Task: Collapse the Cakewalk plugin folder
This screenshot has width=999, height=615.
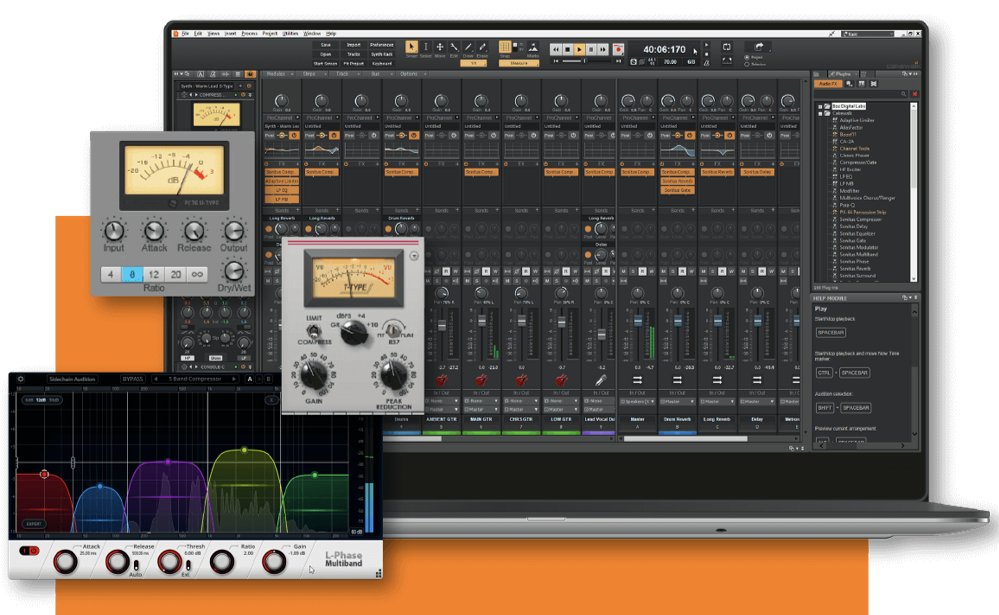Action: point(821,113)
